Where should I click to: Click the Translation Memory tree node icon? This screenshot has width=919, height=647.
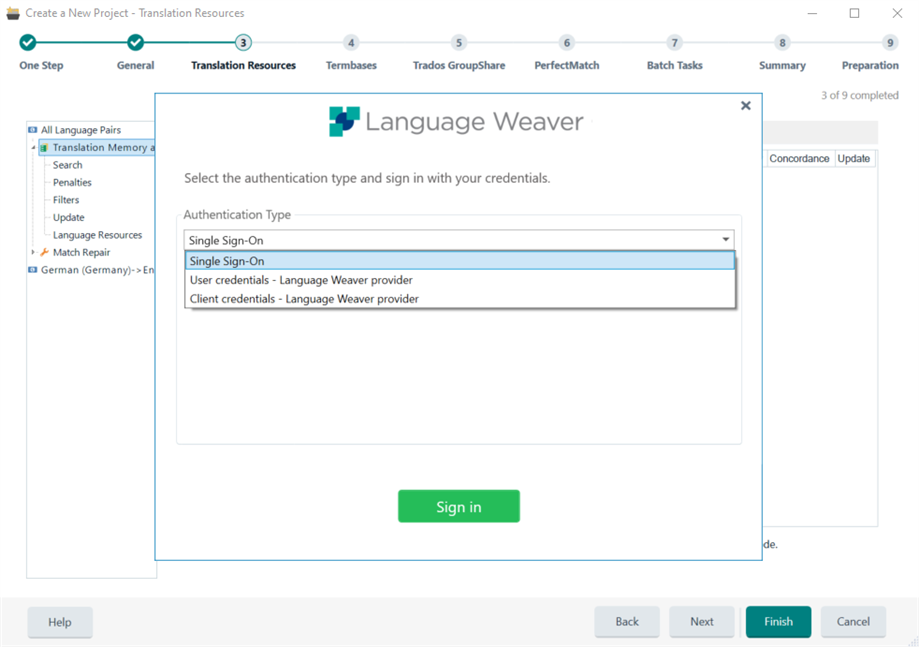tap(44, 148)
